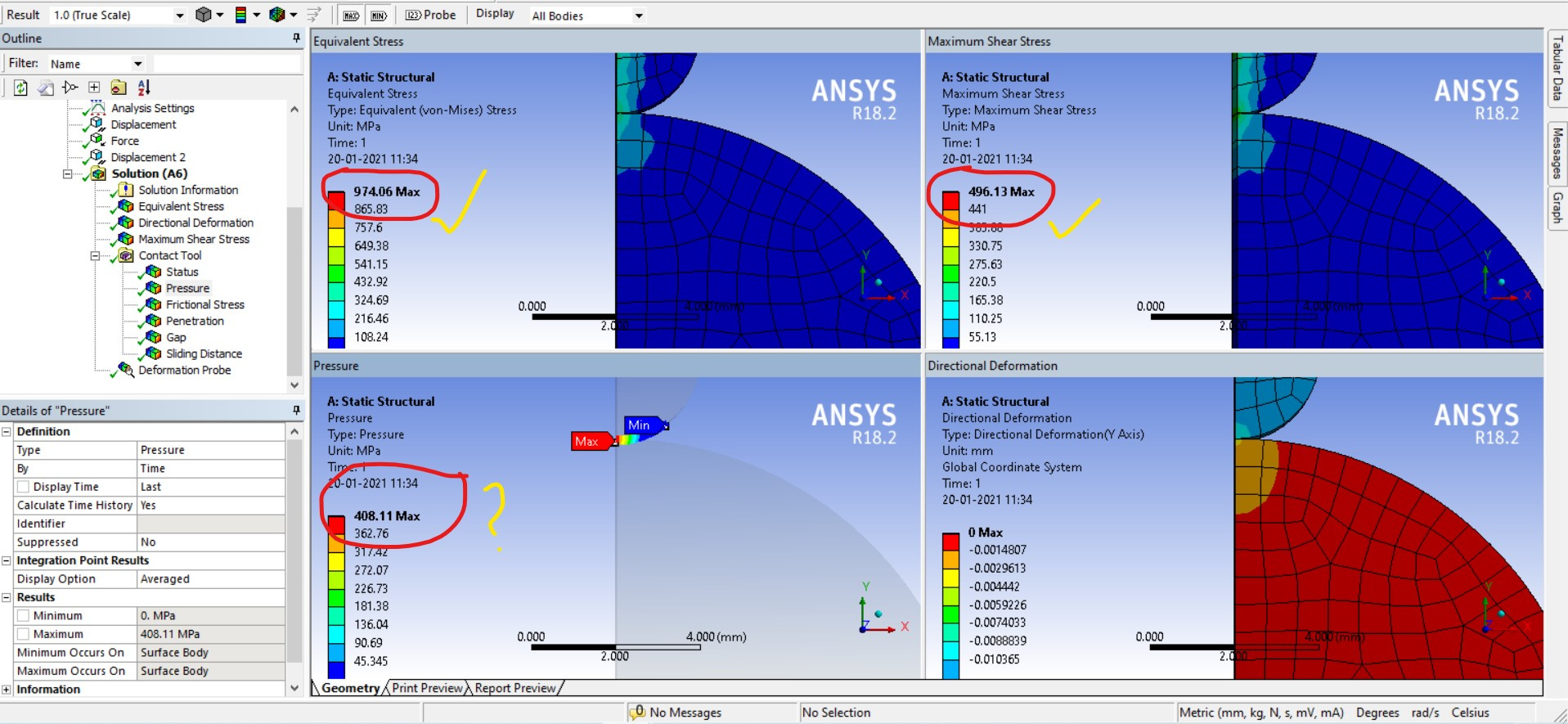Switch to the Report Preview tab
Screen dimensions: 1568x724
(515, 688)
